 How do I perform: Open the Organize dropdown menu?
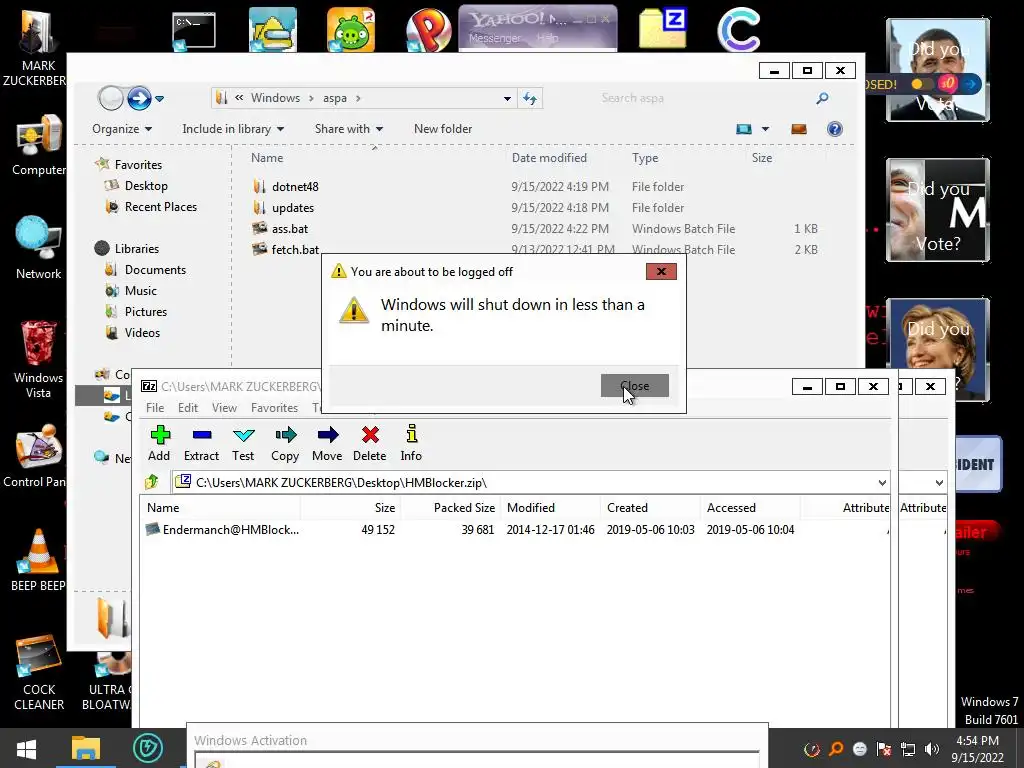[x=122, y=129]
